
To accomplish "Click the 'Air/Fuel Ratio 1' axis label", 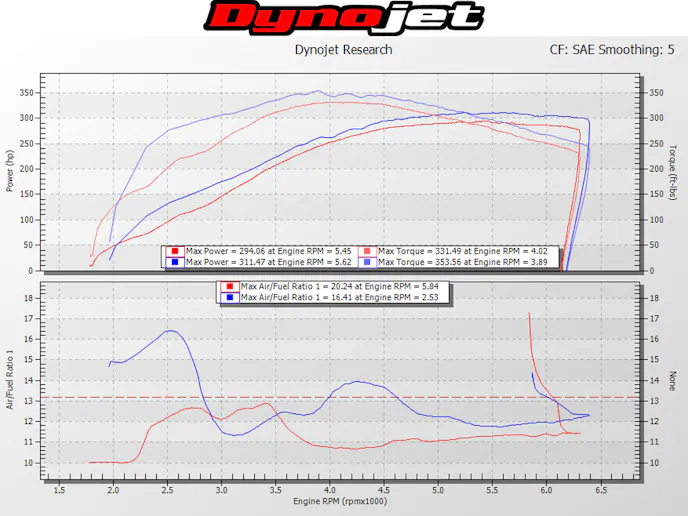I will point(10,379).
